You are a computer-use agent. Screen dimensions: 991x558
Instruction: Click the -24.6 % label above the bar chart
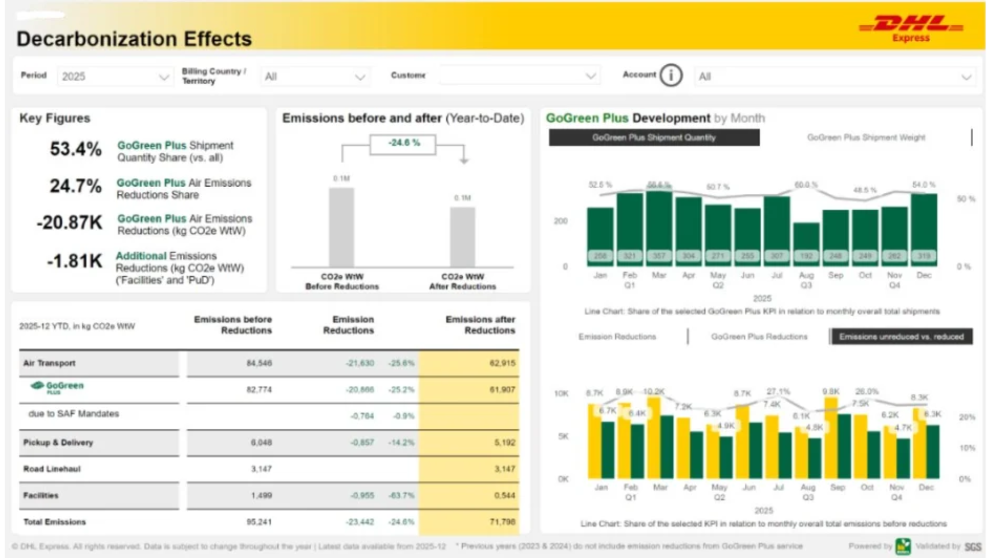coord(403,143)
